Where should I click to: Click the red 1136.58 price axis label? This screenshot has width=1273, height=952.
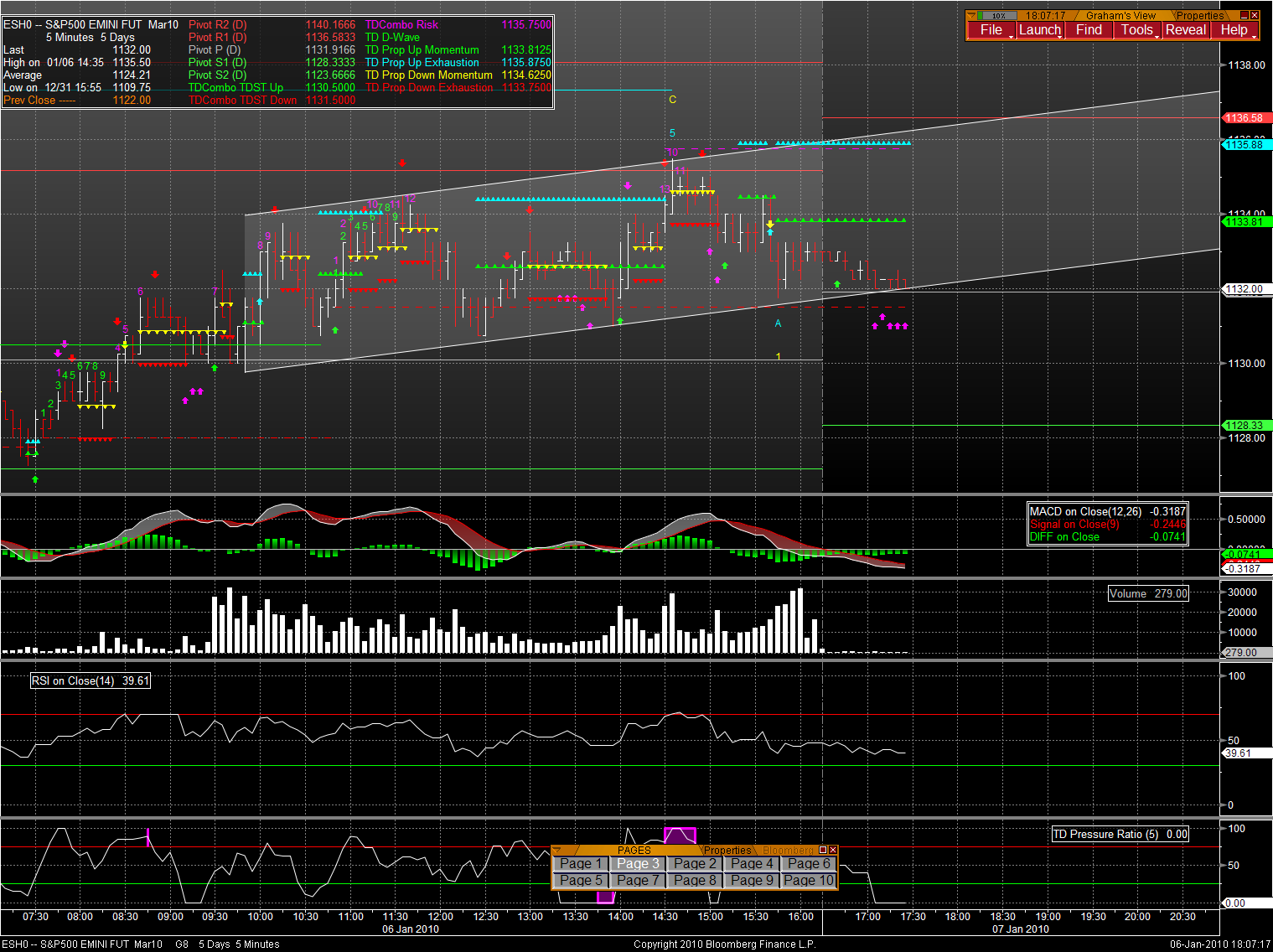pos(1246,118)
